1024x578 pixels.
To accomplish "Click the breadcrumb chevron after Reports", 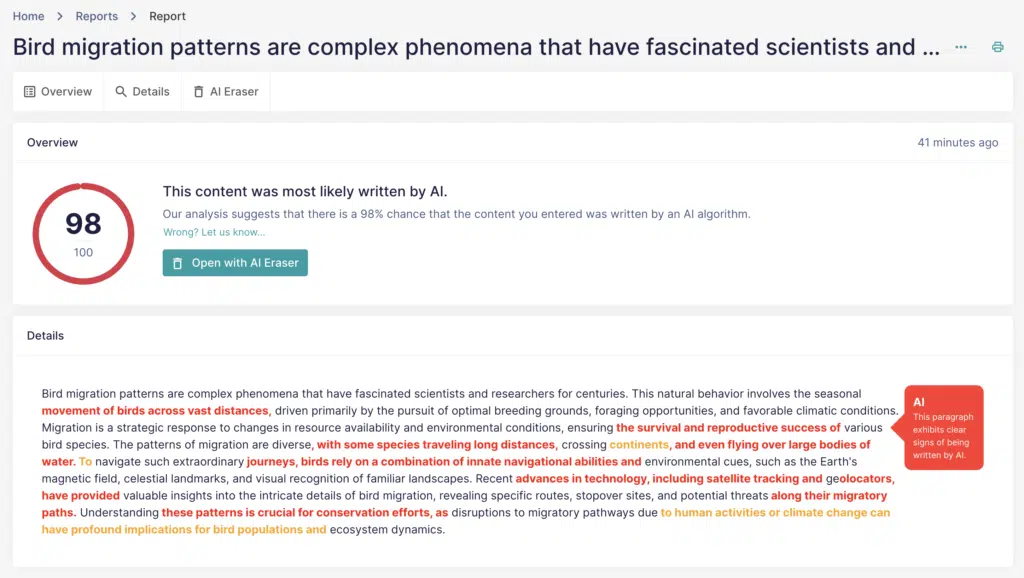I will click(133, 16).
